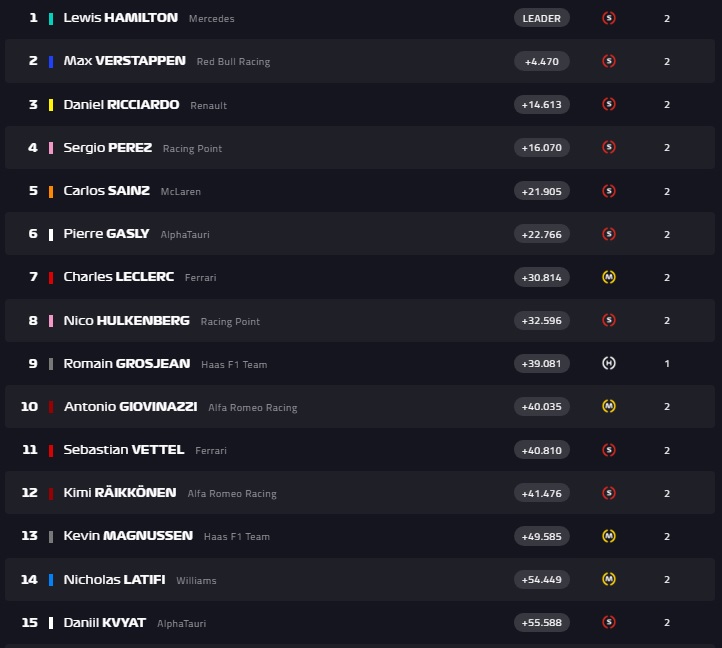Select Sergio Perez driver name
The height and width of the screenshot is (648, 722).
point(107,148)
